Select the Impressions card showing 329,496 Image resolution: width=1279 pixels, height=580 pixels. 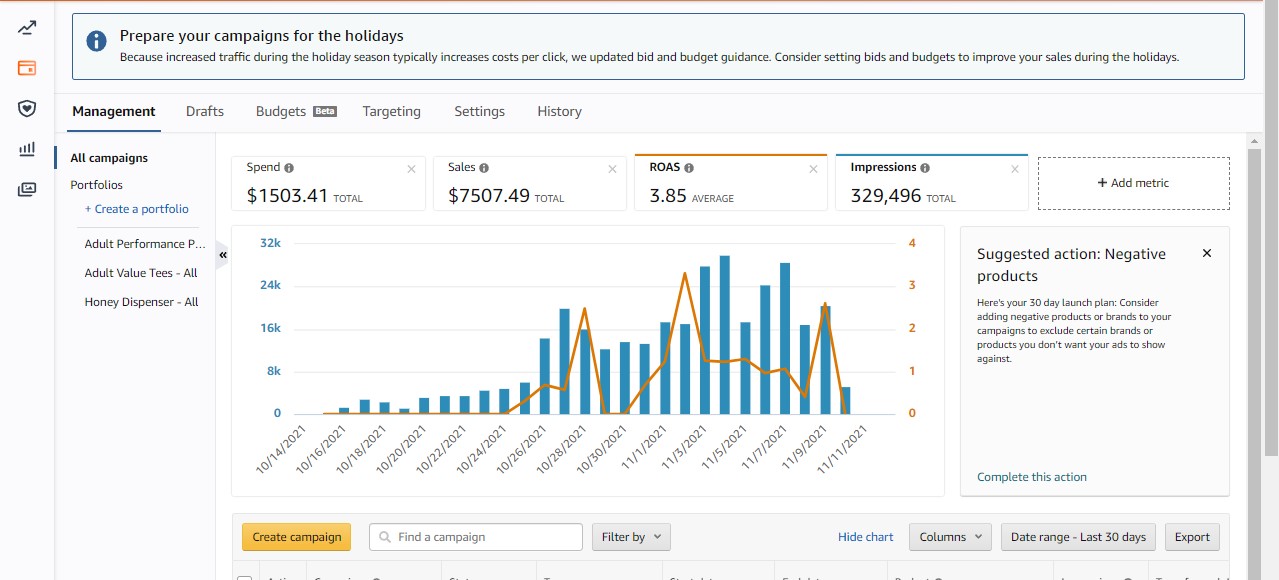coord(931,183)
